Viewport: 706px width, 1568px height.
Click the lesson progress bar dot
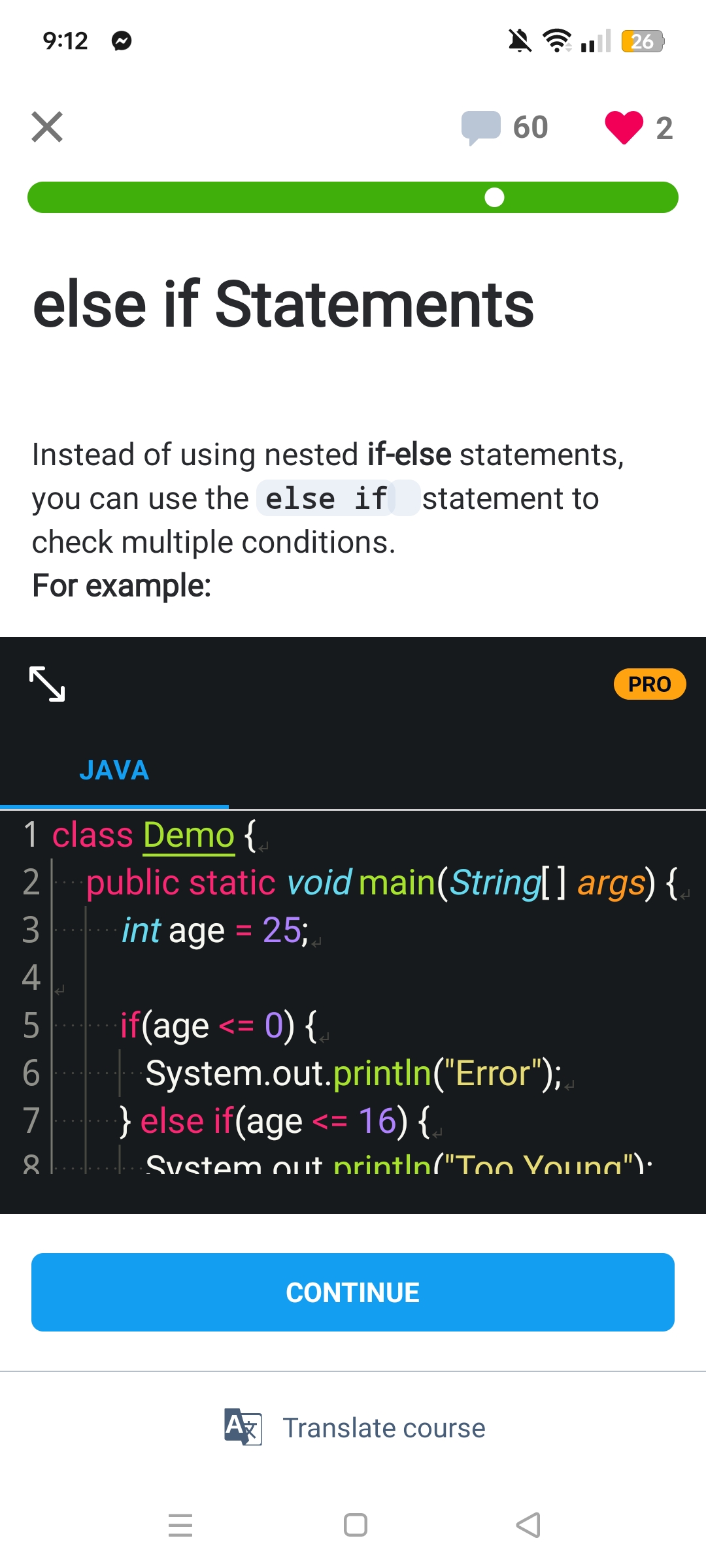click(495, 197)
